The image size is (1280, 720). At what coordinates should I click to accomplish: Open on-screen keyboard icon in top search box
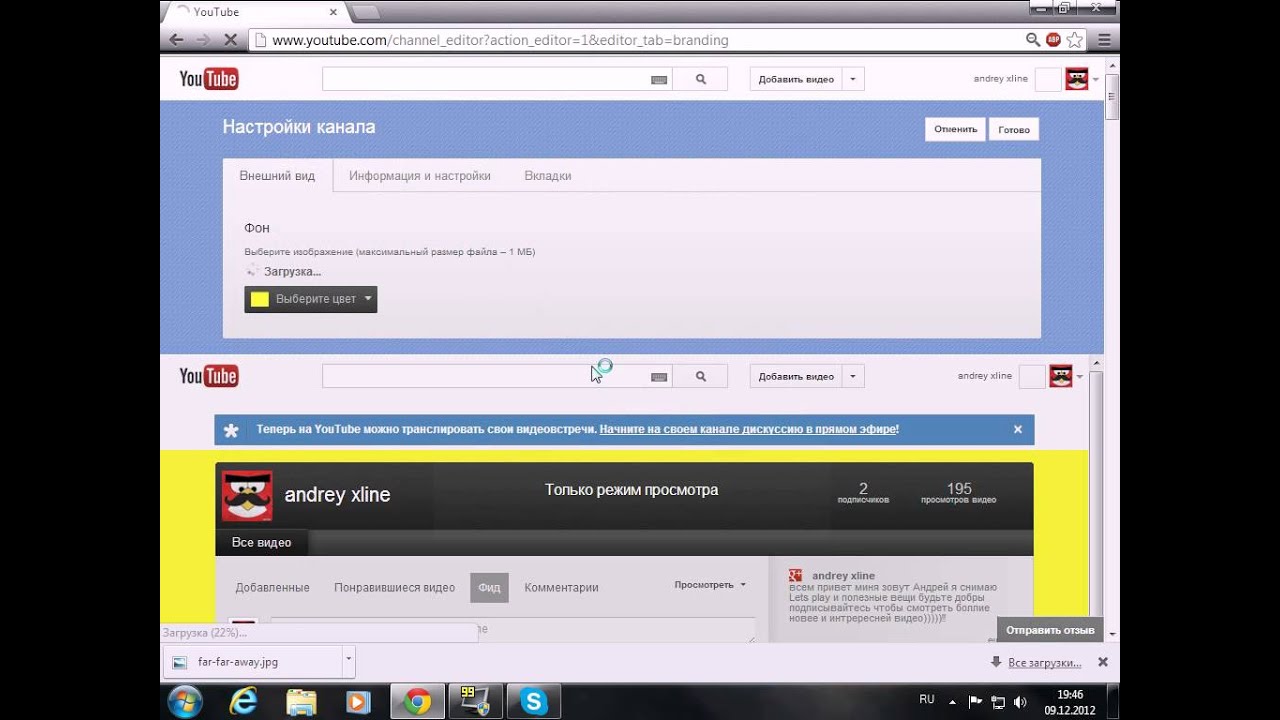pyautogui.click(x=659, y=80)
